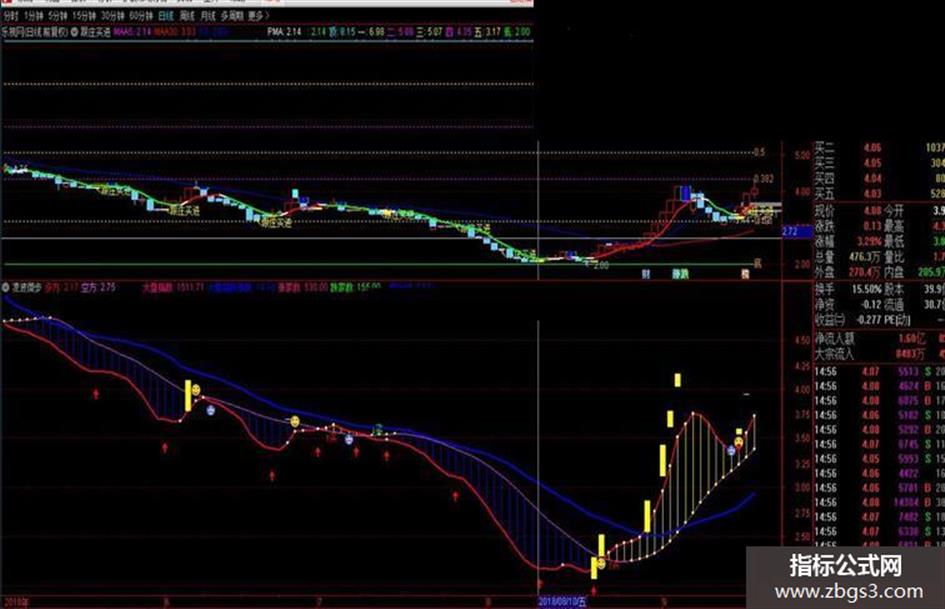The height and width of the screenshot is (609, 945).
Task: Click the 涨跌 marker under the price chart
Action: pyautogui.click(x=680, y=274)
